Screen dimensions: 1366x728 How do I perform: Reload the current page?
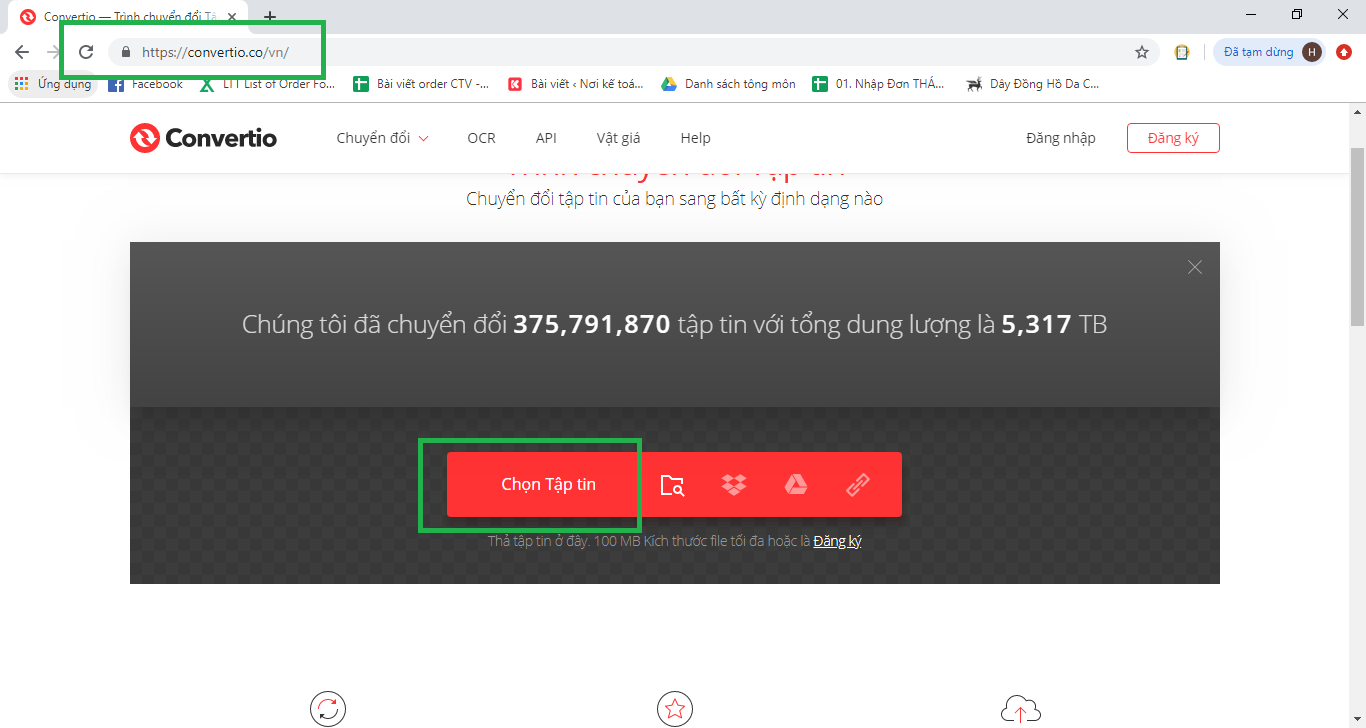coord(88,51)
